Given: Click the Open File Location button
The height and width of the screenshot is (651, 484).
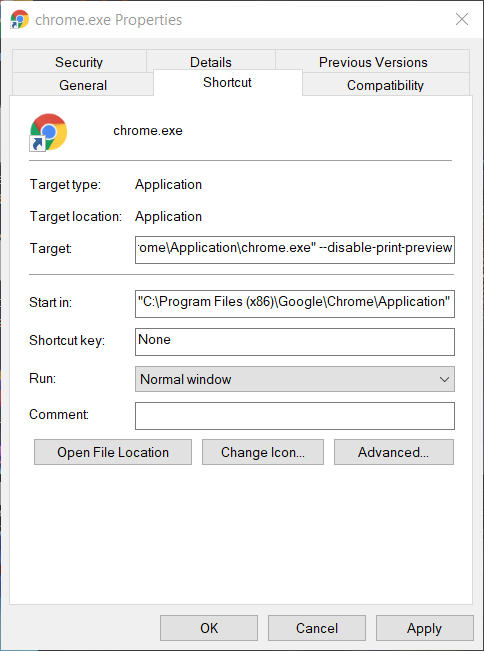Looking at the screenshot, I should (x=113, y=452).
